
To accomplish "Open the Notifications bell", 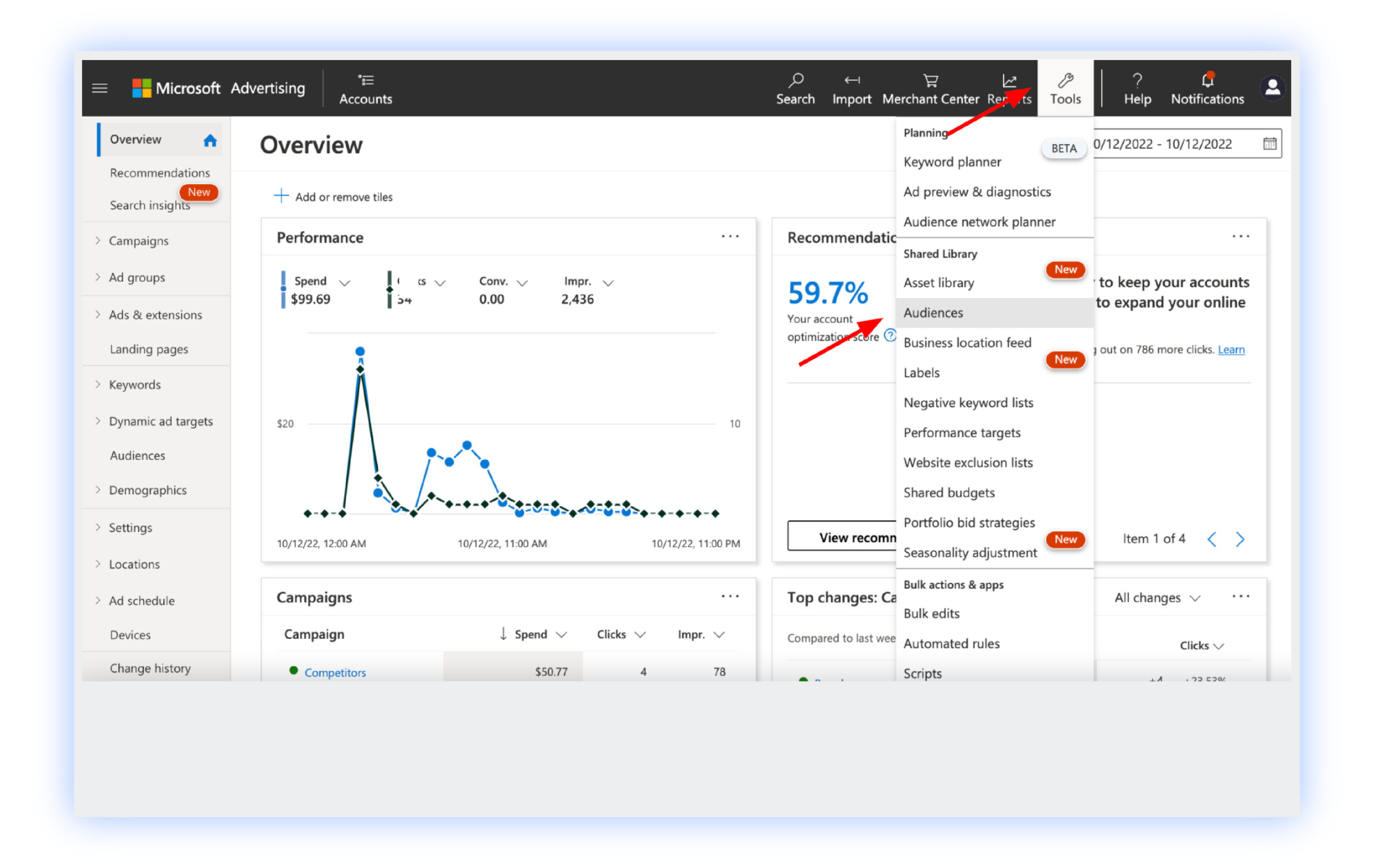I will pyautogui.click(x=1208, y=89).
